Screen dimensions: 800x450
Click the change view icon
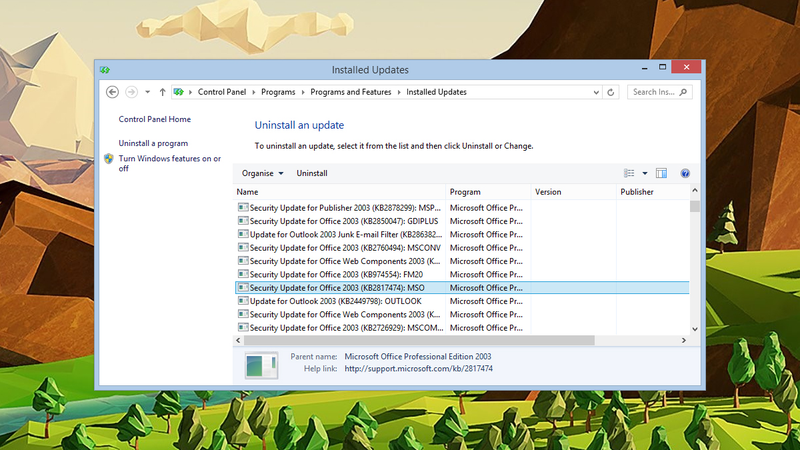pos(629,173)
